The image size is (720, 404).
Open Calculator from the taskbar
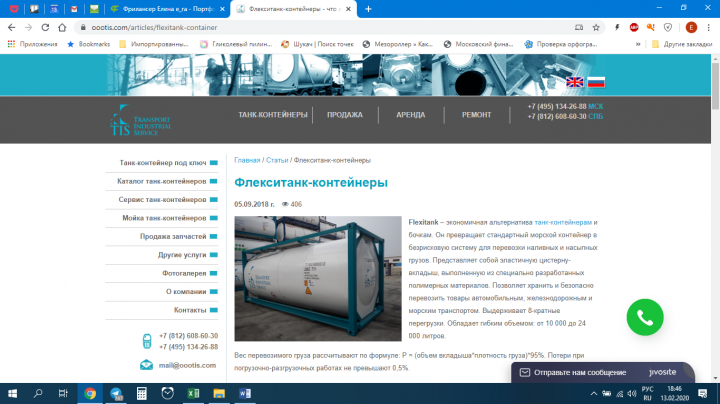141,393
